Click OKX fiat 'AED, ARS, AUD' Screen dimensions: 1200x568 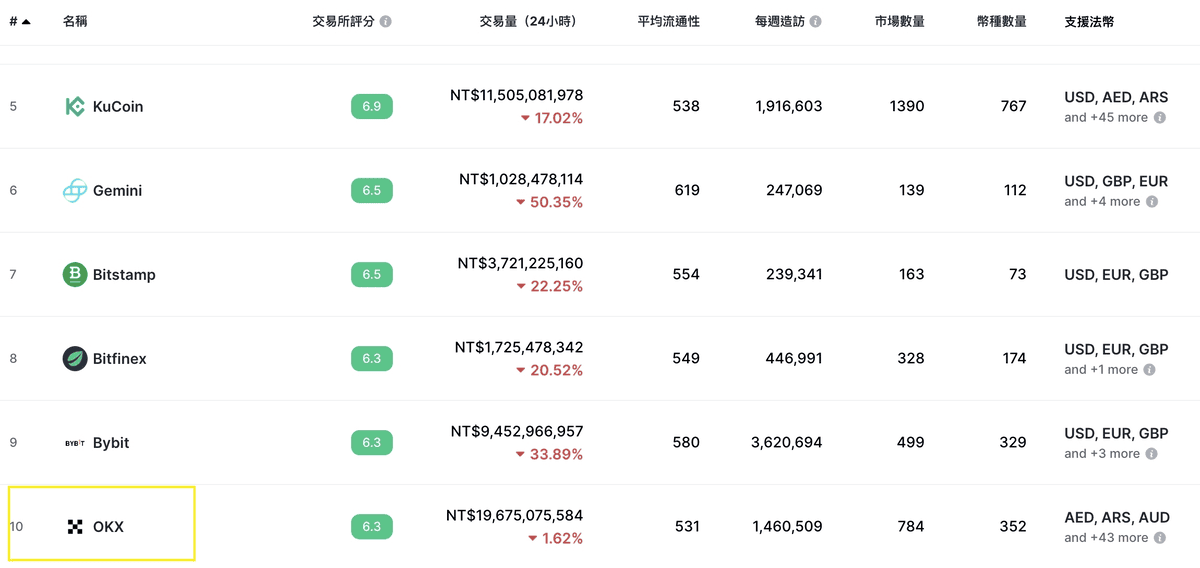(1117, 518)
